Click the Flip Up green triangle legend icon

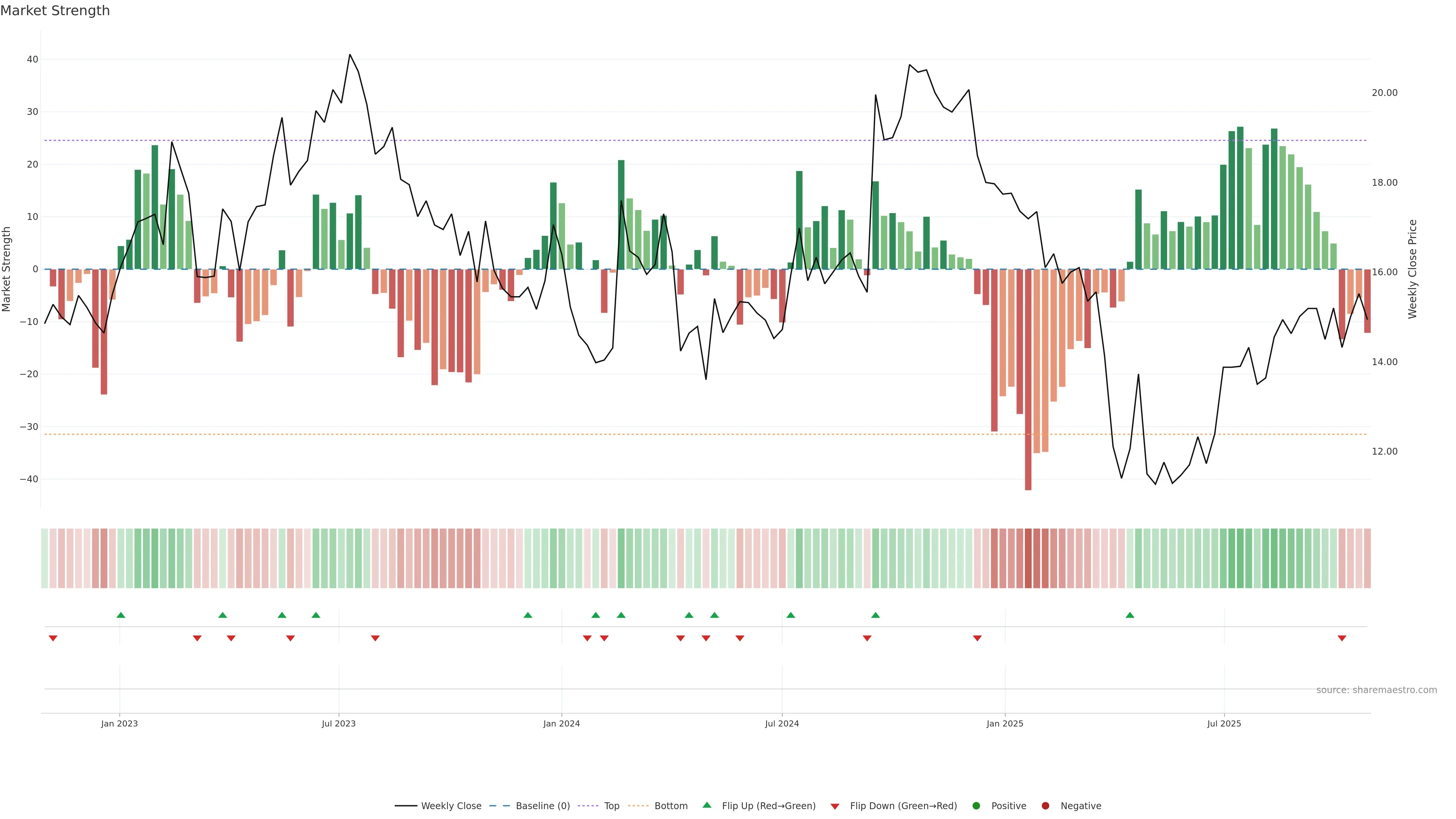[706, 805]
